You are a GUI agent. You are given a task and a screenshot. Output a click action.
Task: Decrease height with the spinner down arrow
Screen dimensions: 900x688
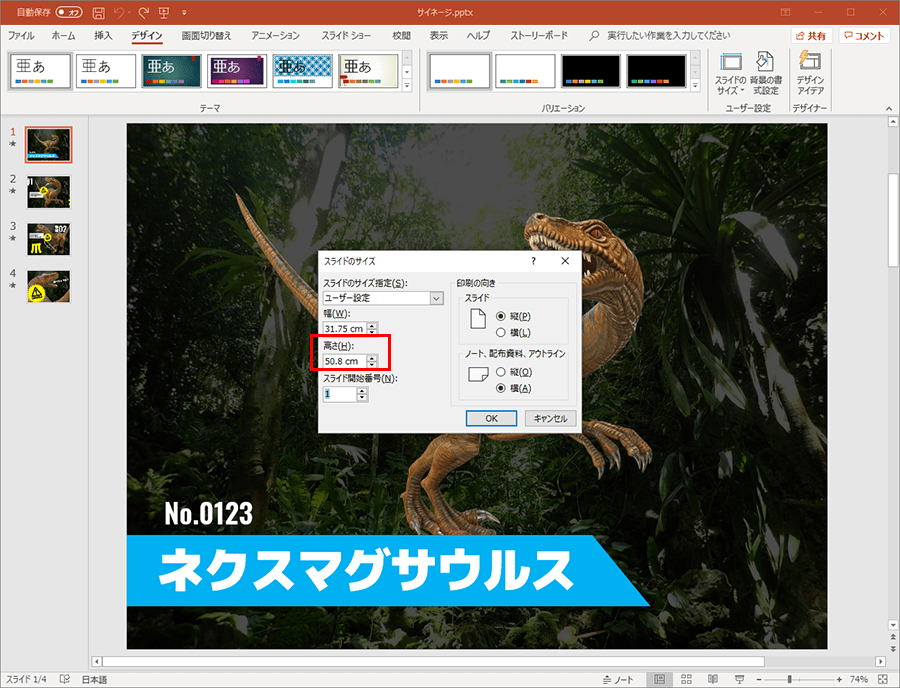click(x=373, y=364)
